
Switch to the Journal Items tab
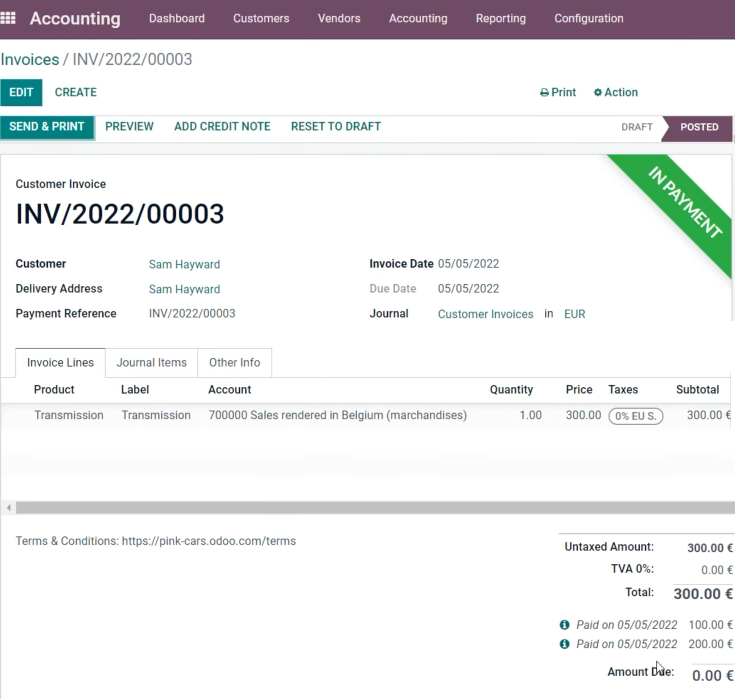click(151, 362)
